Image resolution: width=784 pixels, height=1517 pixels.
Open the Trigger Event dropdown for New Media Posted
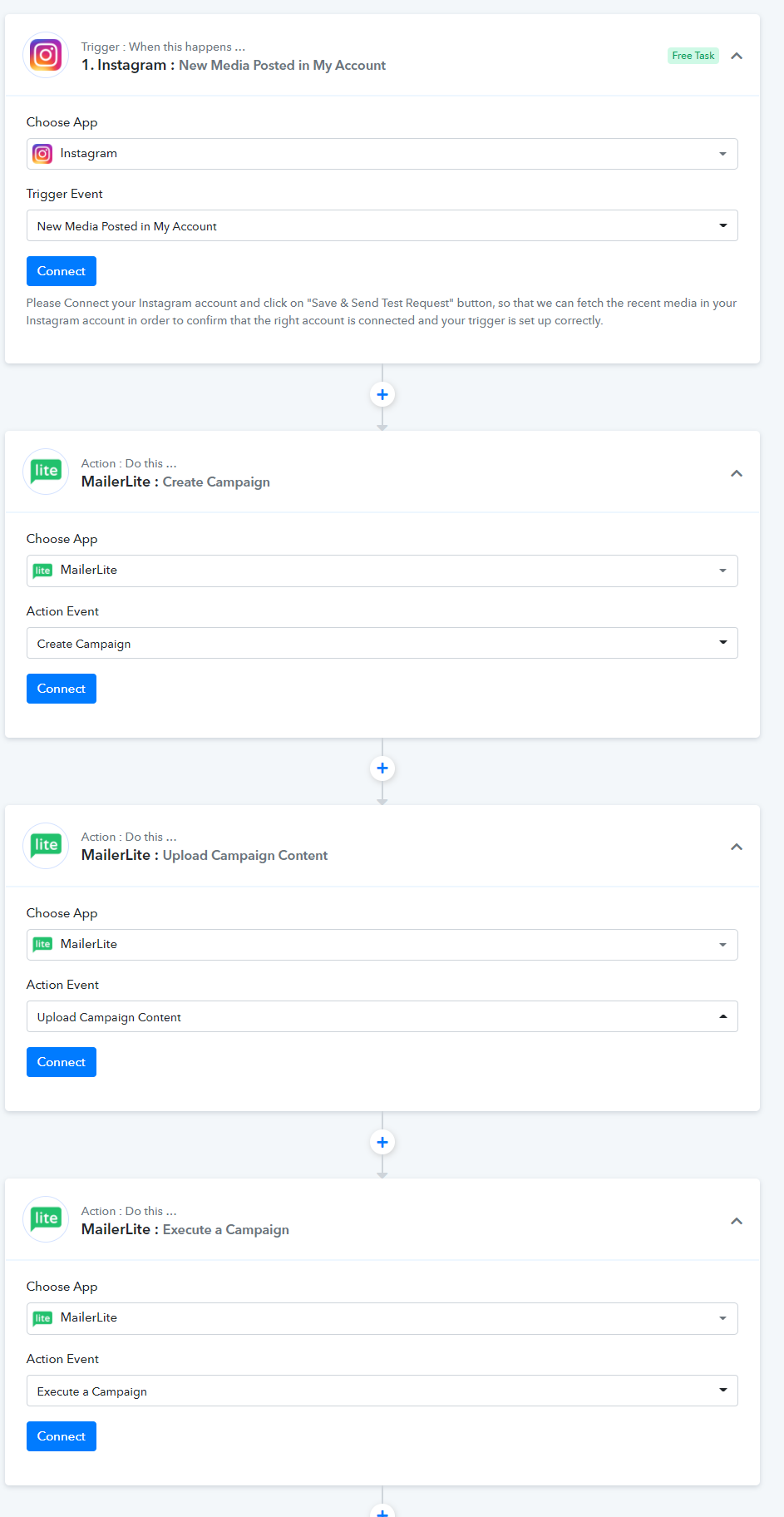pos(382,225)
